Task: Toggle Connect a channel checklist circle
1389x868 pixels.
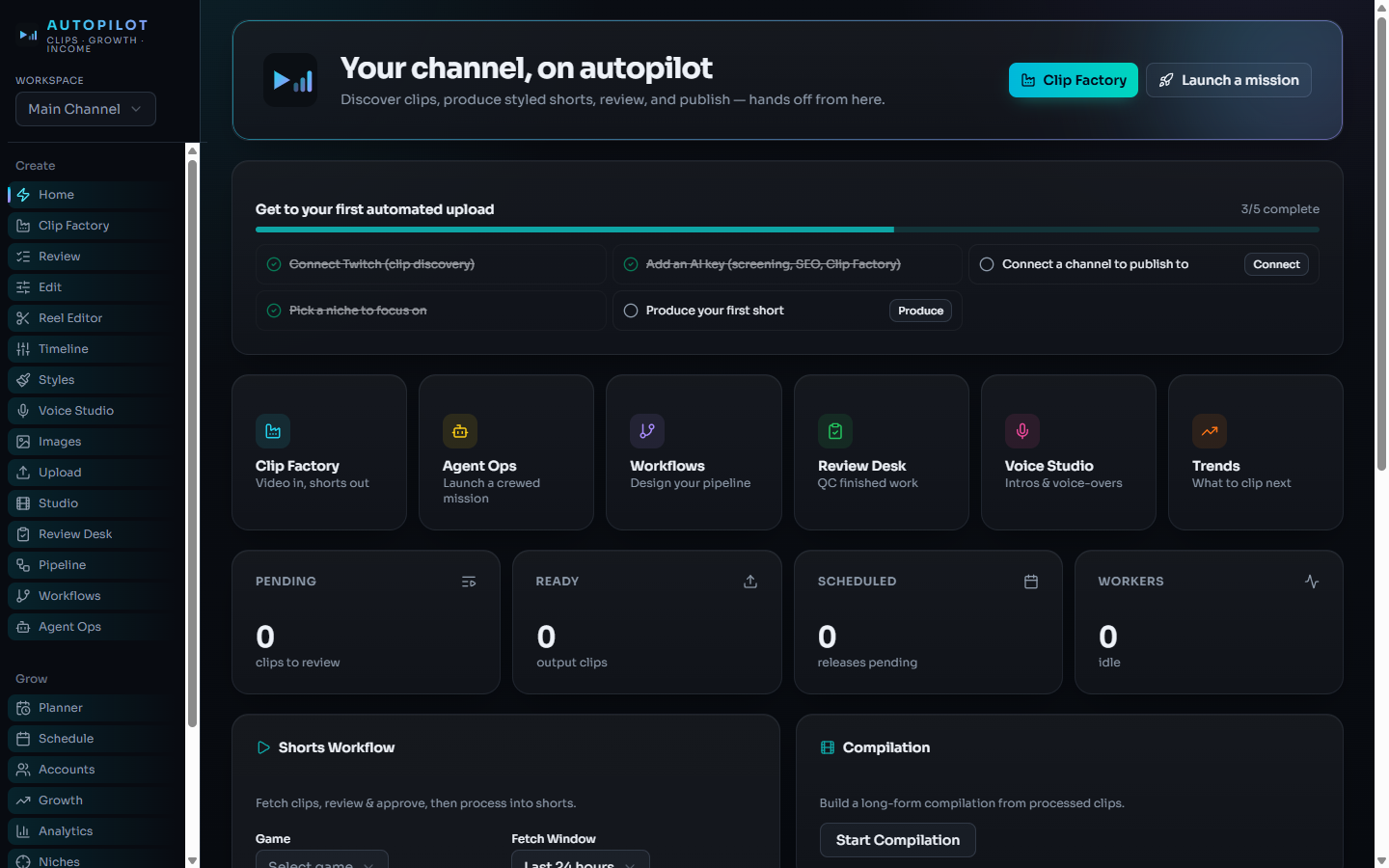Action: pos(987,264)
